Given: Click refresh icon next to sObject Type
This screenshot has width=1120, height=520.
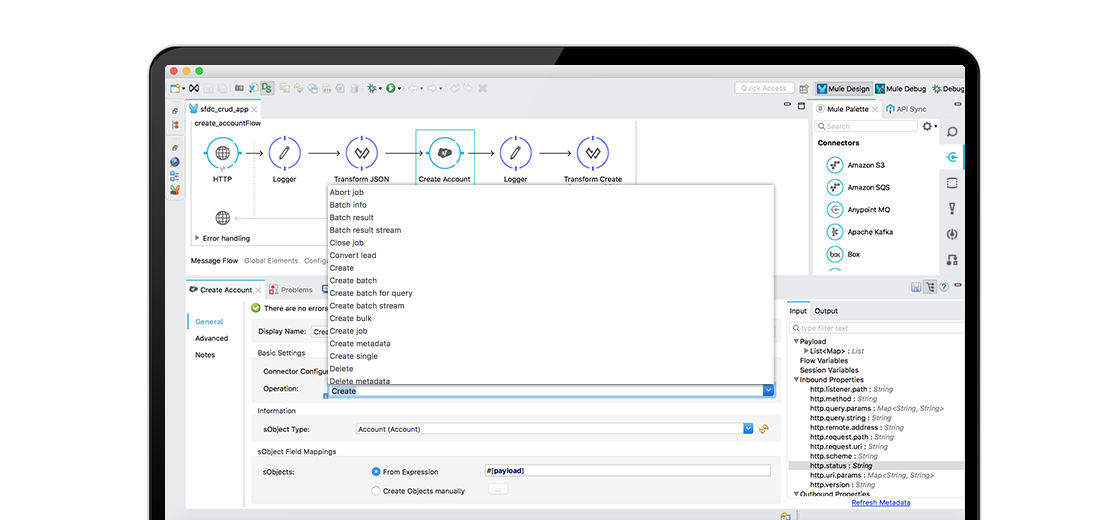Looking at the screenshot, I should (x=764, y=429).
